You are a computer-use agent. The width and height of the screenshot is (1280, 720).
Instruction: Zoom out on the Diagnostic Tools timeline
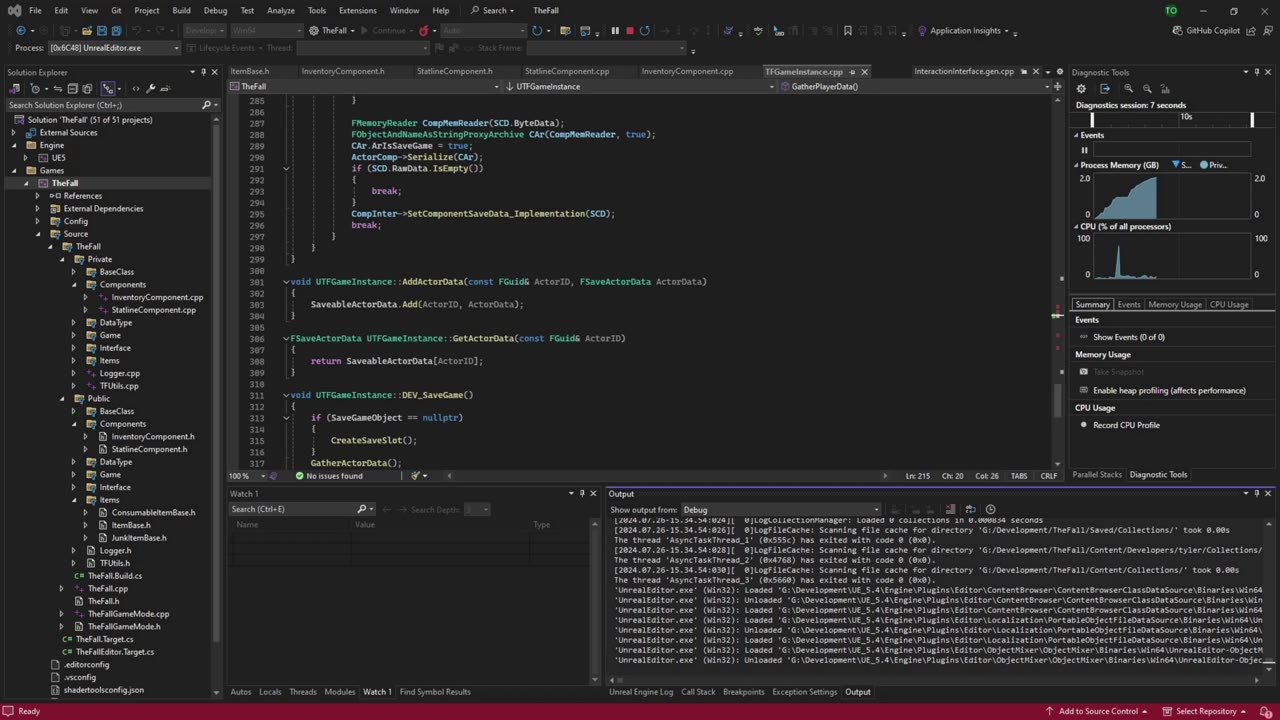tap(1146, 89)
